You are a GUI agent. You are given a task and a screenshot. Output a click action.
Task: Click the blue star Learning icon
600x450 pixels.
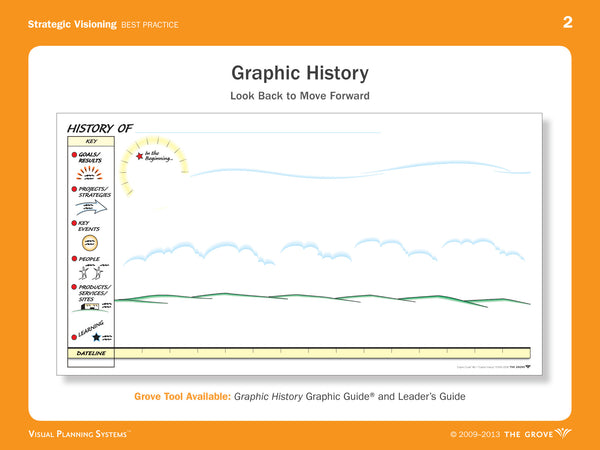click(96, 337)
